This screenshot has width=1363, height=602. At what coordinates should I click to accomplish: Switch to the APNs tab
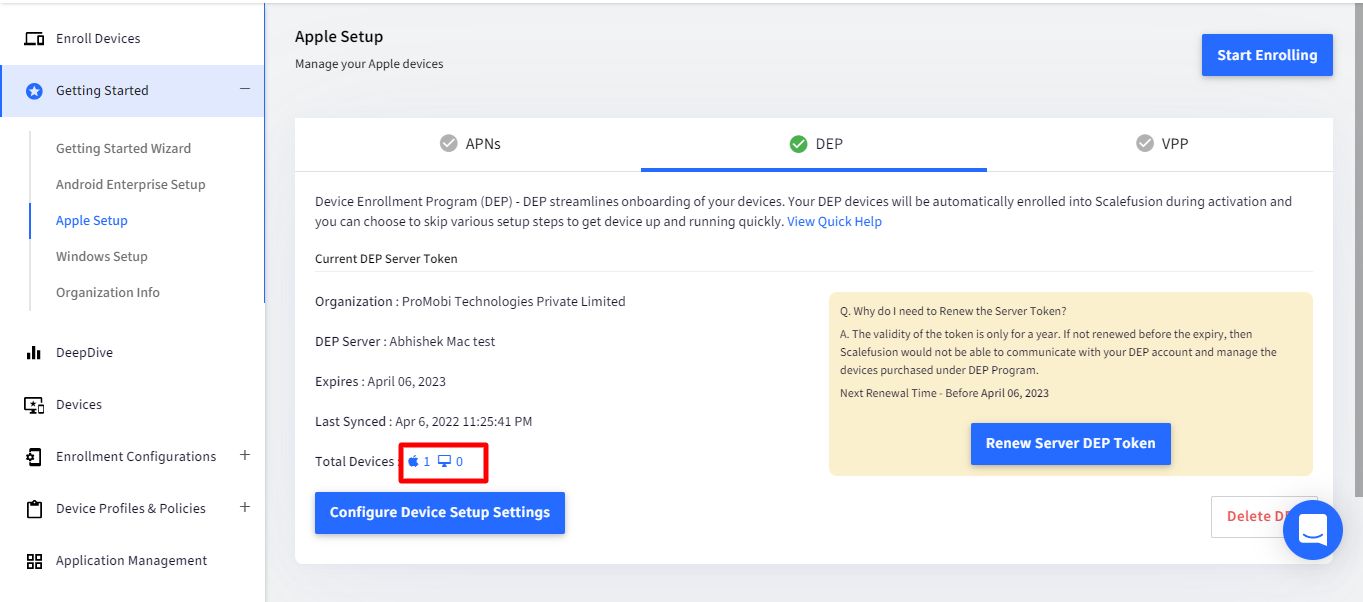pos(468,144)
